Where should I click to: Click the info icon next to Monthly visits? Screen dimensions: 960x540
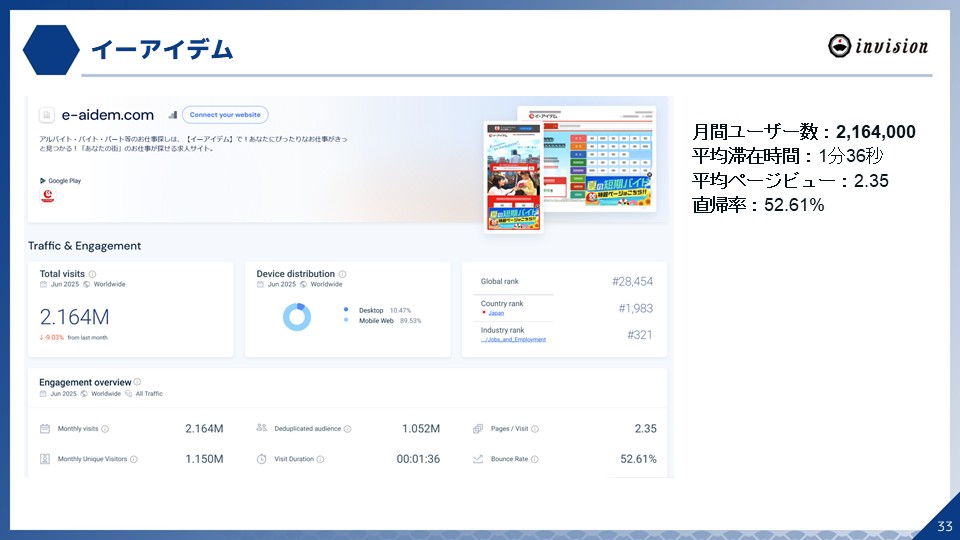pos(105,429)
